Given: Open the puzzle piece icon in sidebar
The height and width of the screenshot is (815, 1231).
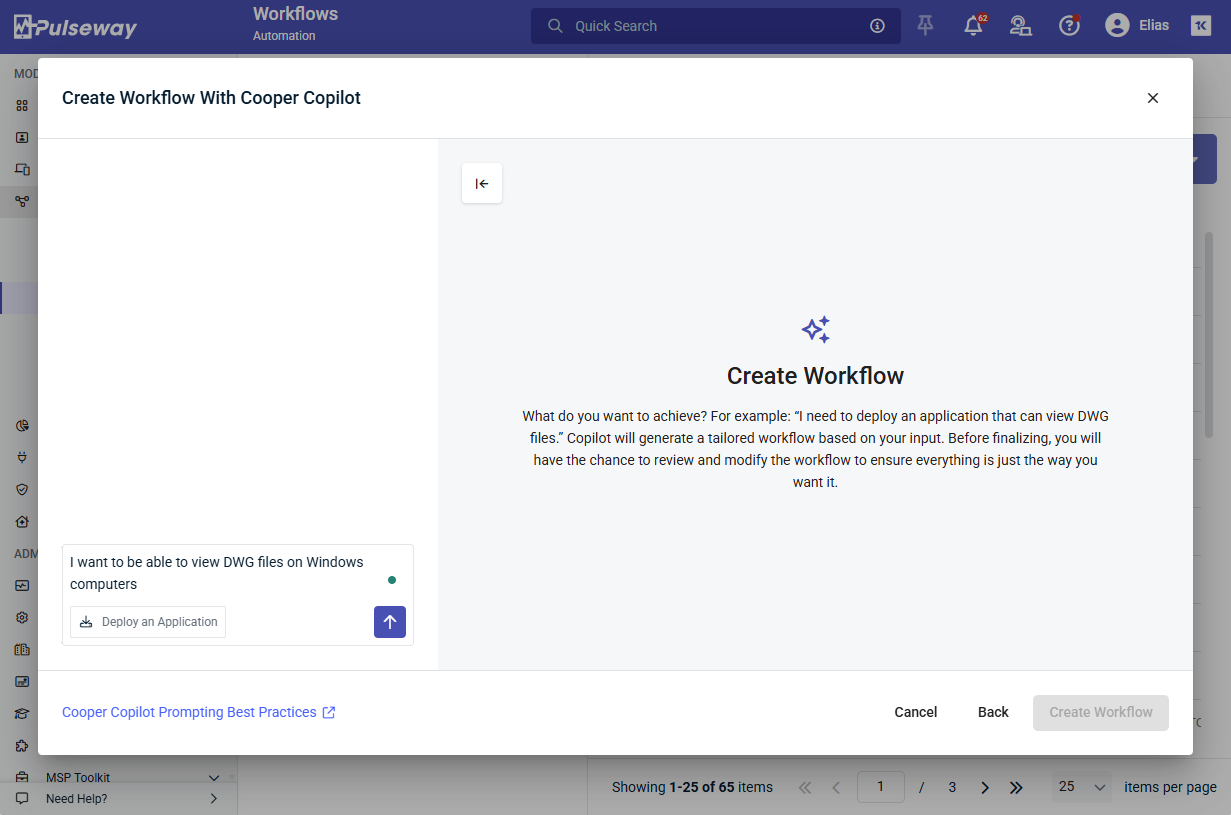Looking at the screenshot, I should (x=22, y=745).
